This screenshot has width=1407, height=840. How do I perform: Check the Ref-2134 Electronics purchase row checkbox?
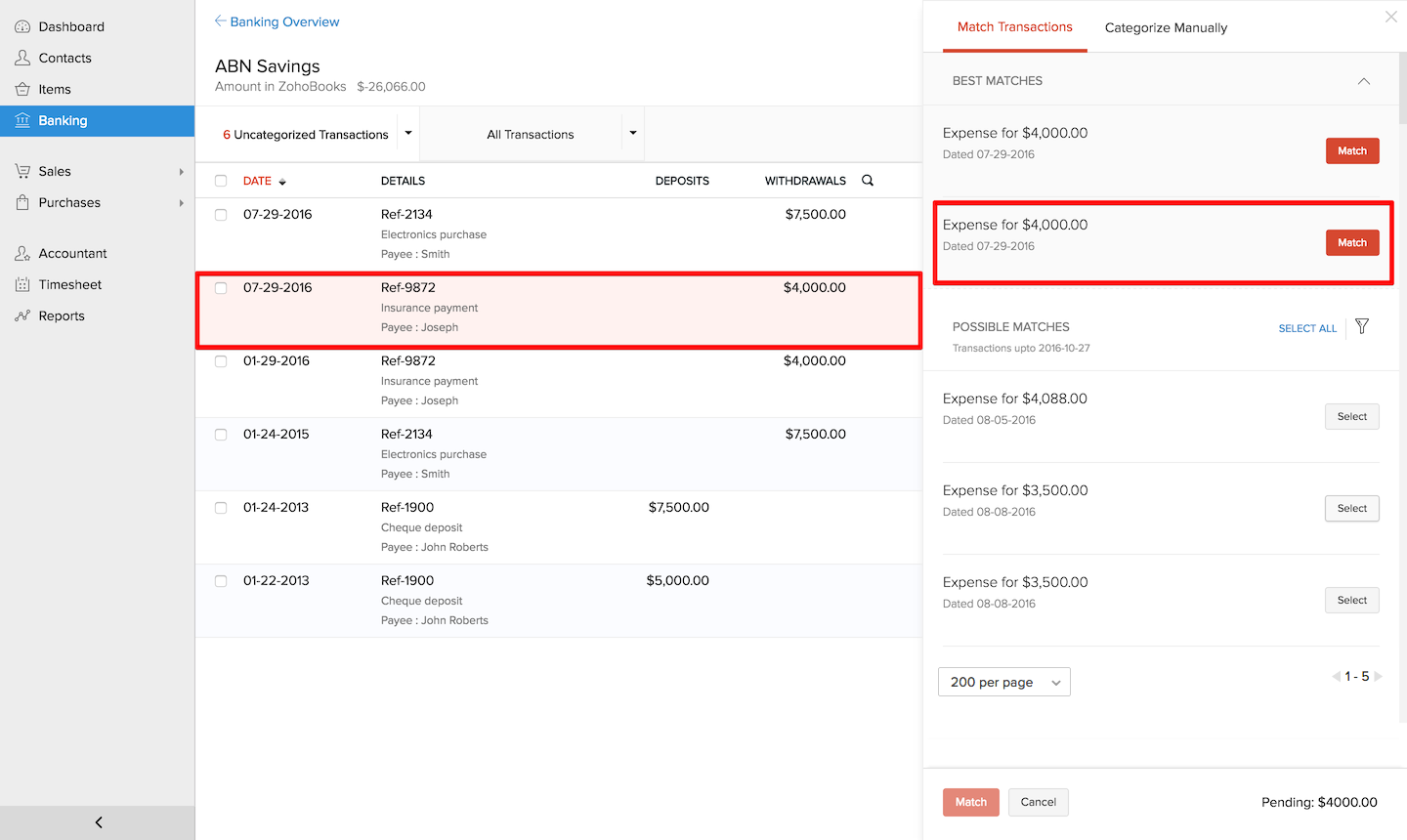tap(221, 215)
